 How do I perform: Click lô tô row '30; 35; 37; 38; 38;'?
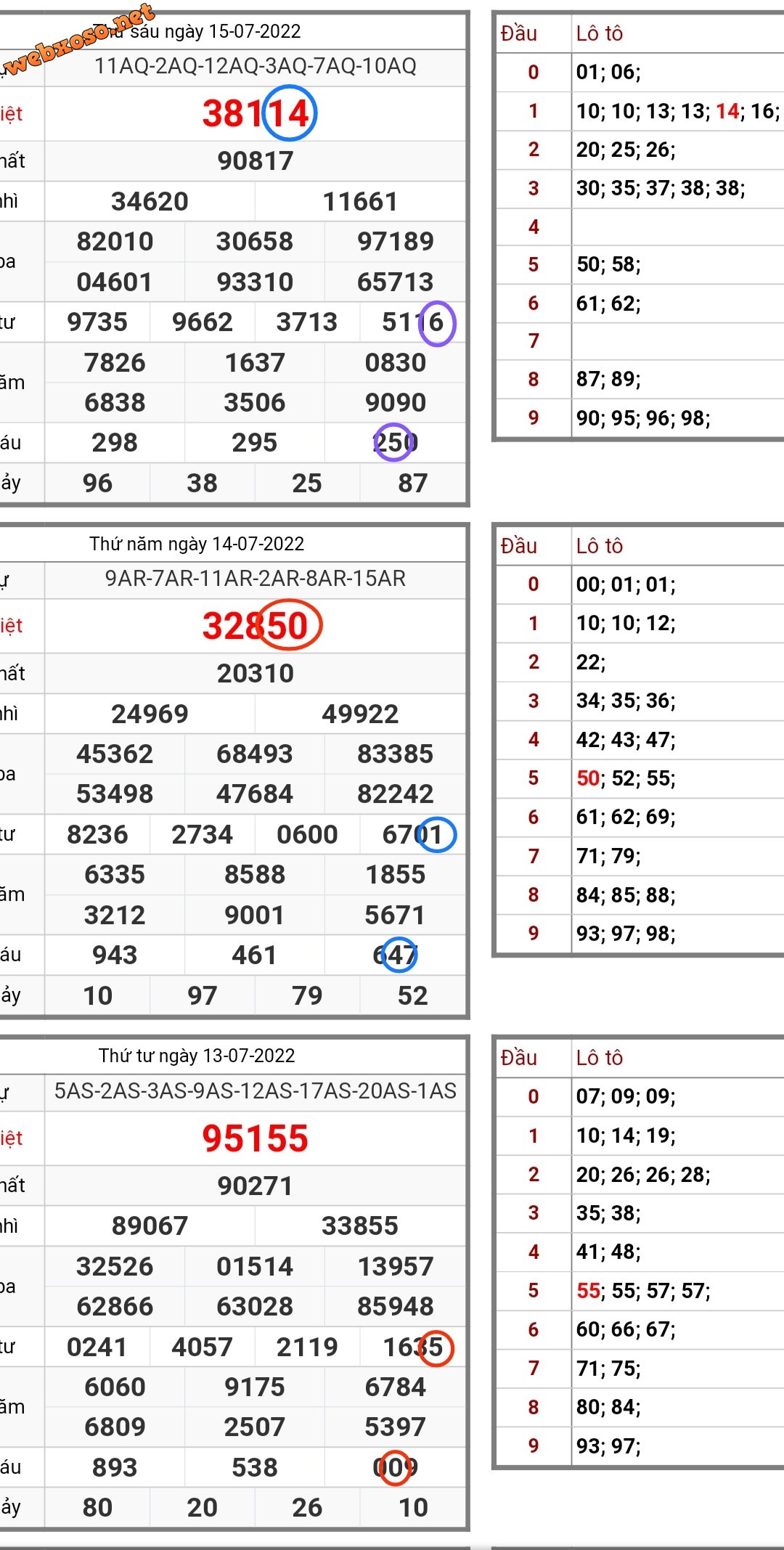pyautogui.click(x=661, y=189)
